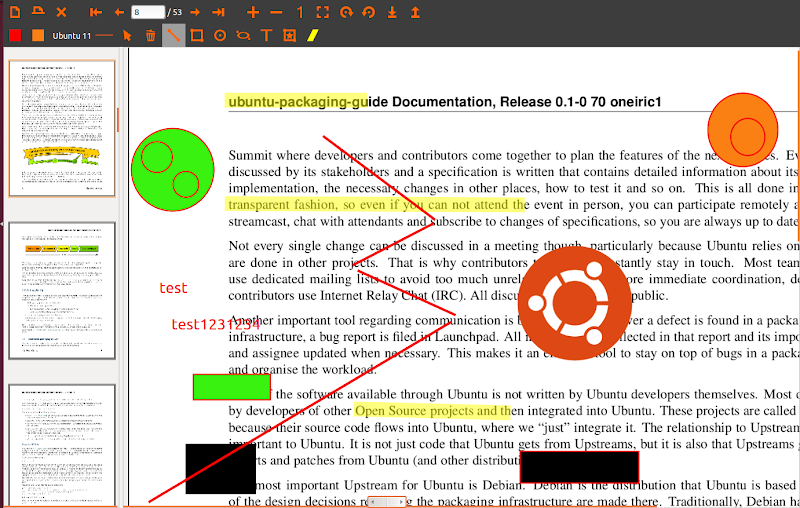The width and height of the screenshot is (800, 508).
Task: Select the pointer selection tool
Action: click(127, 35)
